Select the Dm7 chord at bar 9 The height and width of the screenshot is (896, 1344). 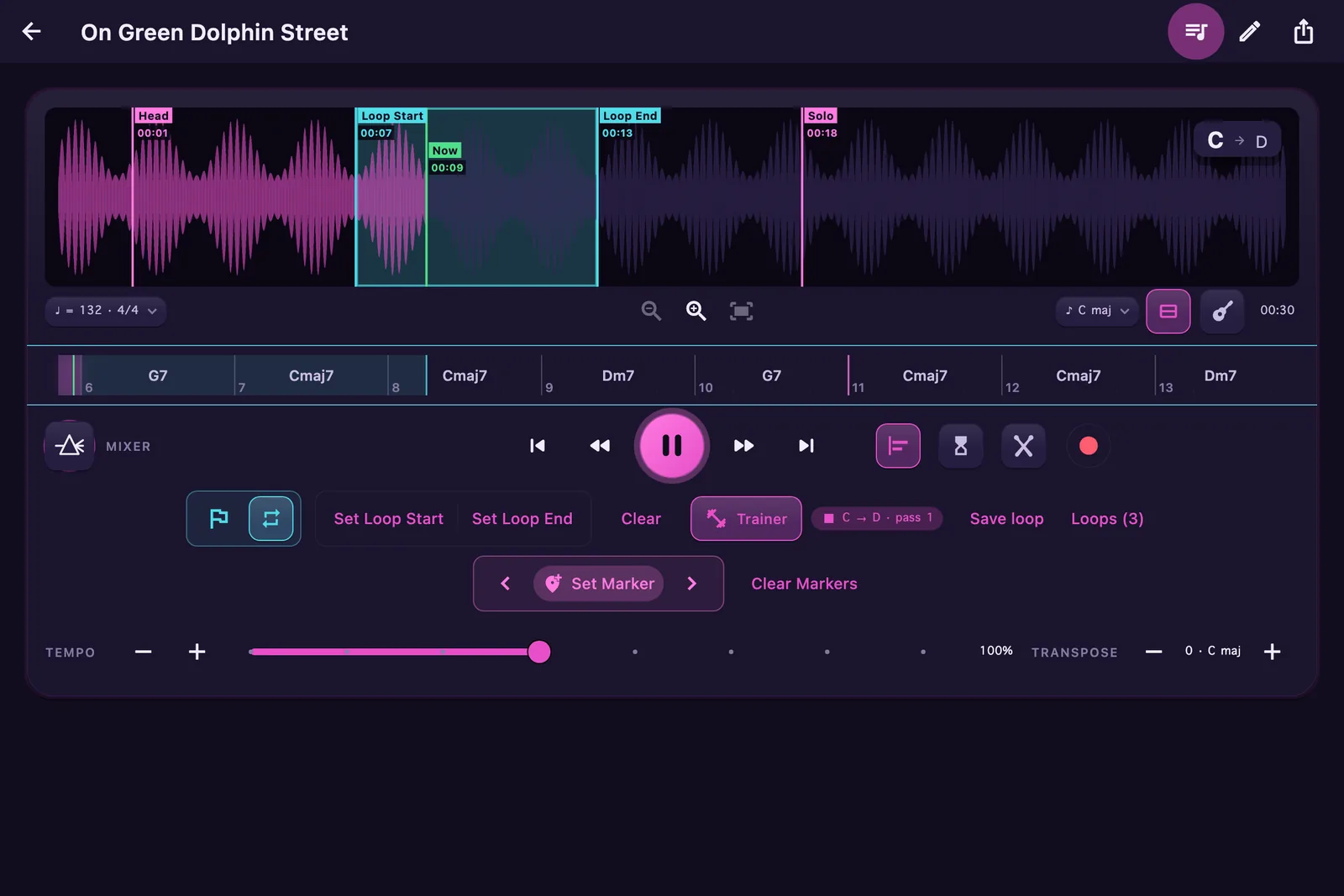[617, 375]
